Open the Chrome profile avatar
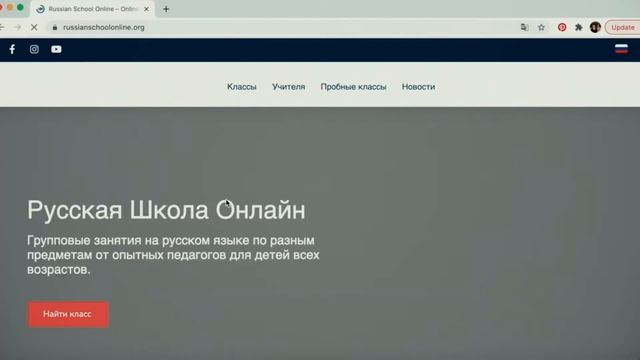The image size is (640, 360). (x=595, y=27)
